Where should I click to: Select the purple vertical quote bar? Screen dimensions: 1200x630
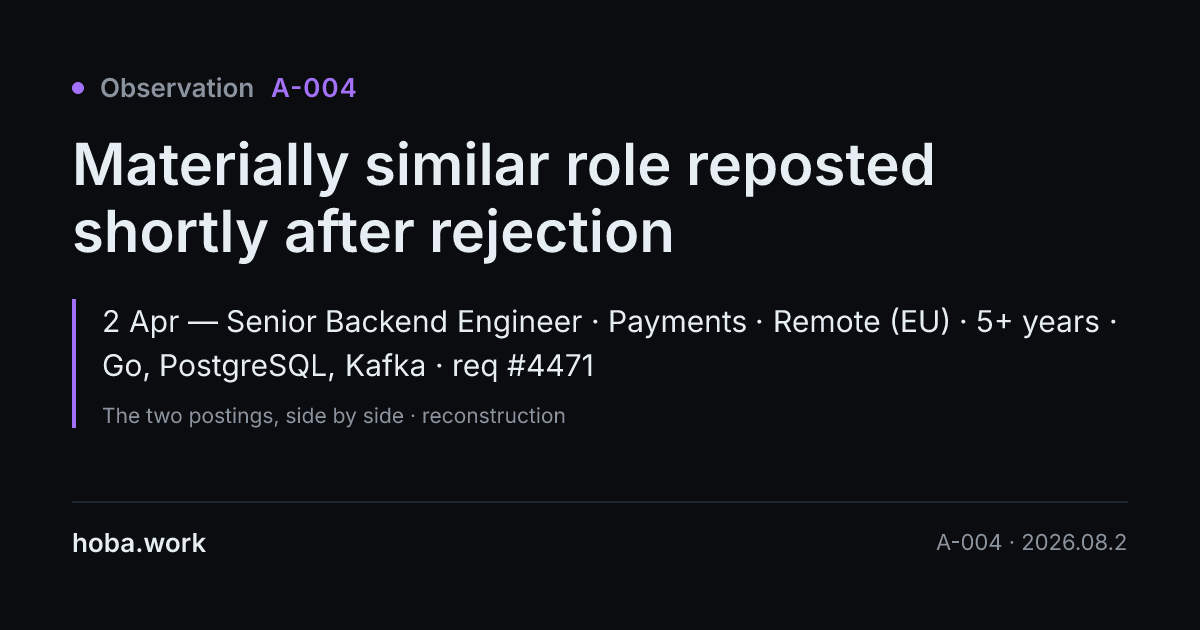74,363
